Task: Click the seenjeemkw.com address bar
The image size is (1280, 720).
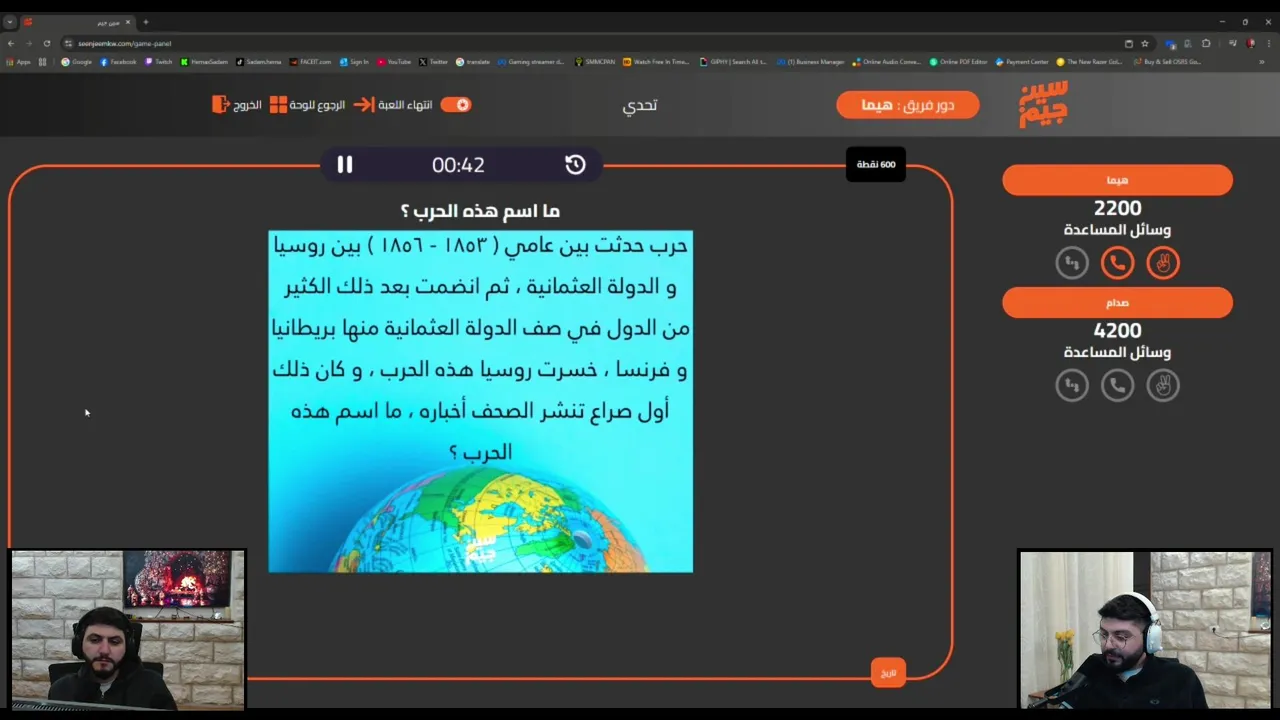Action: 600,43
